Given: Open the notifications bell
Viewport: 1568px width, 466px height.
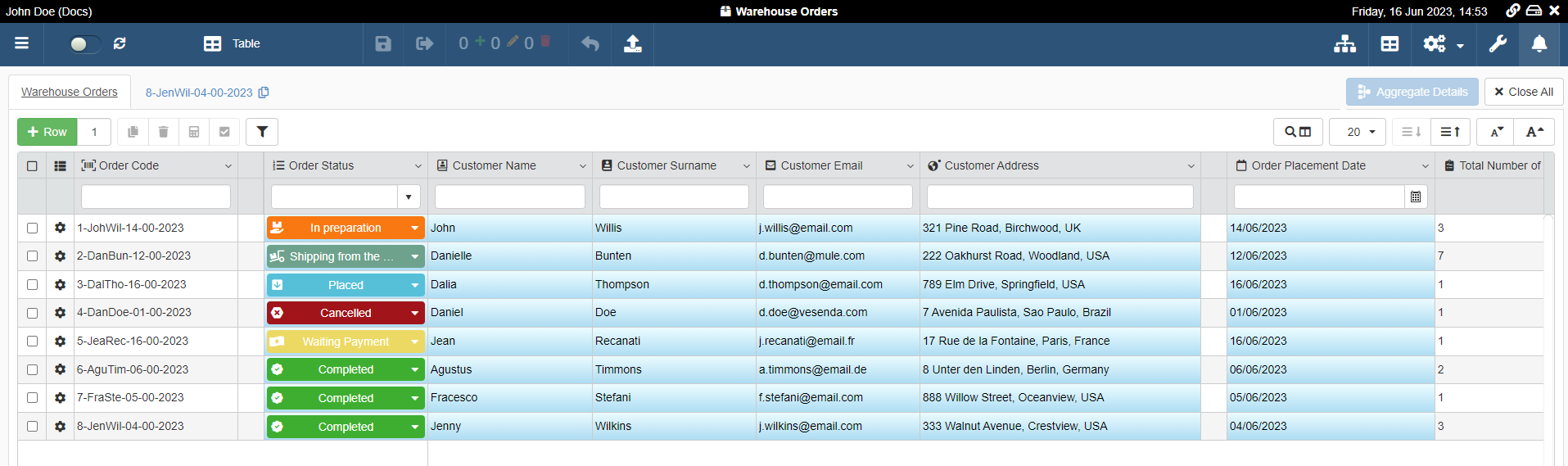Looking at the screenshot, I should click(x=1539, y=44).
